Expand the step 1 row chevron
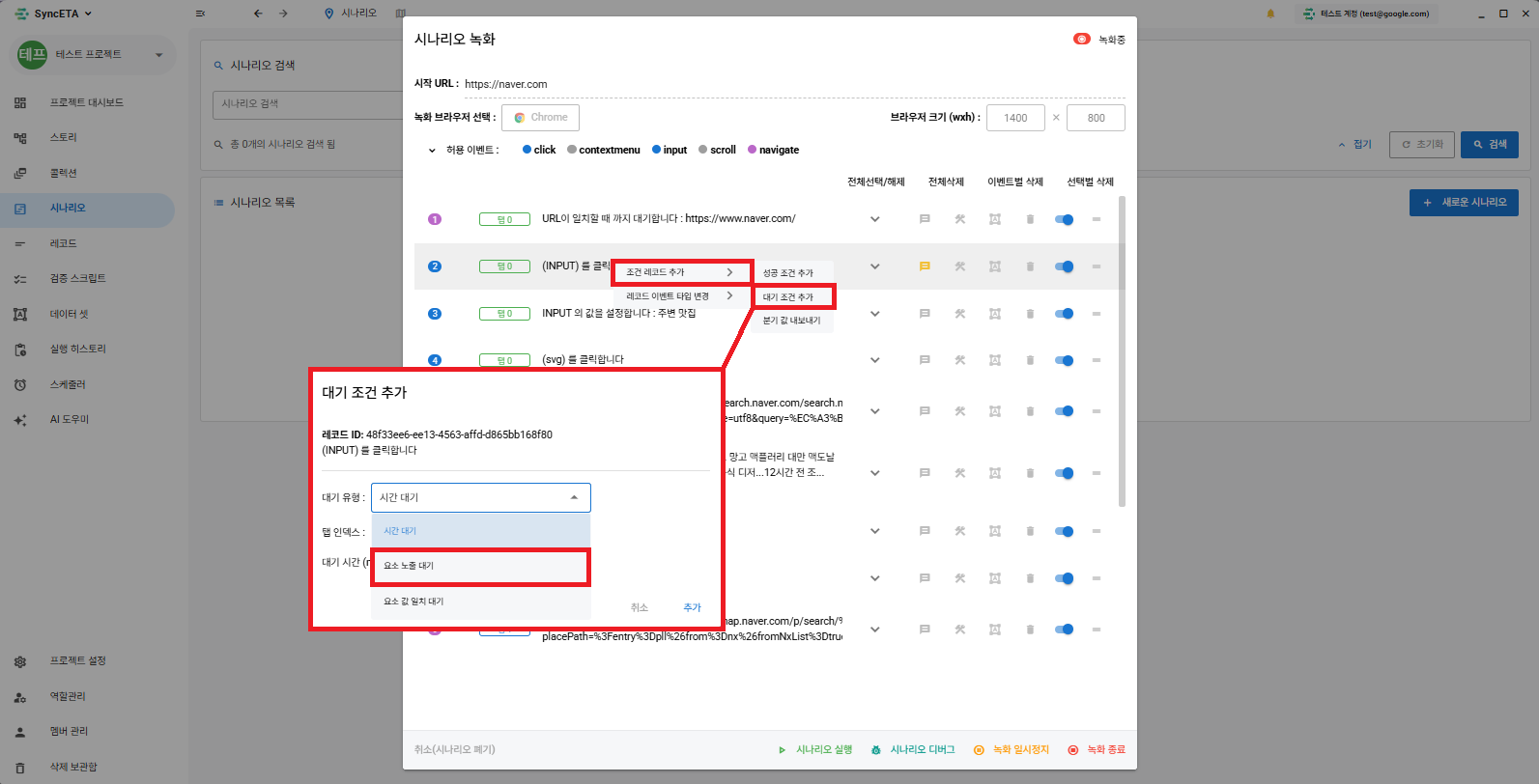 pyautogui.click(x=874, y=219)
